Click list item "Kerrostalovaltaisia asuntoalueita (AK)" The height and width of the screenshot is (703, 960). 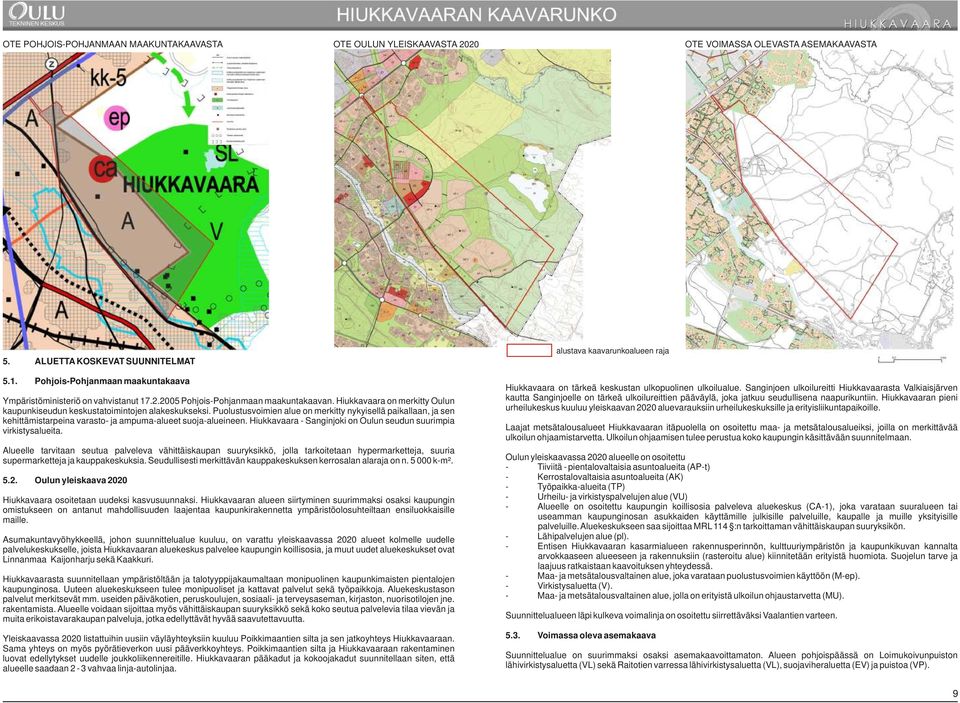click(610, 476)
